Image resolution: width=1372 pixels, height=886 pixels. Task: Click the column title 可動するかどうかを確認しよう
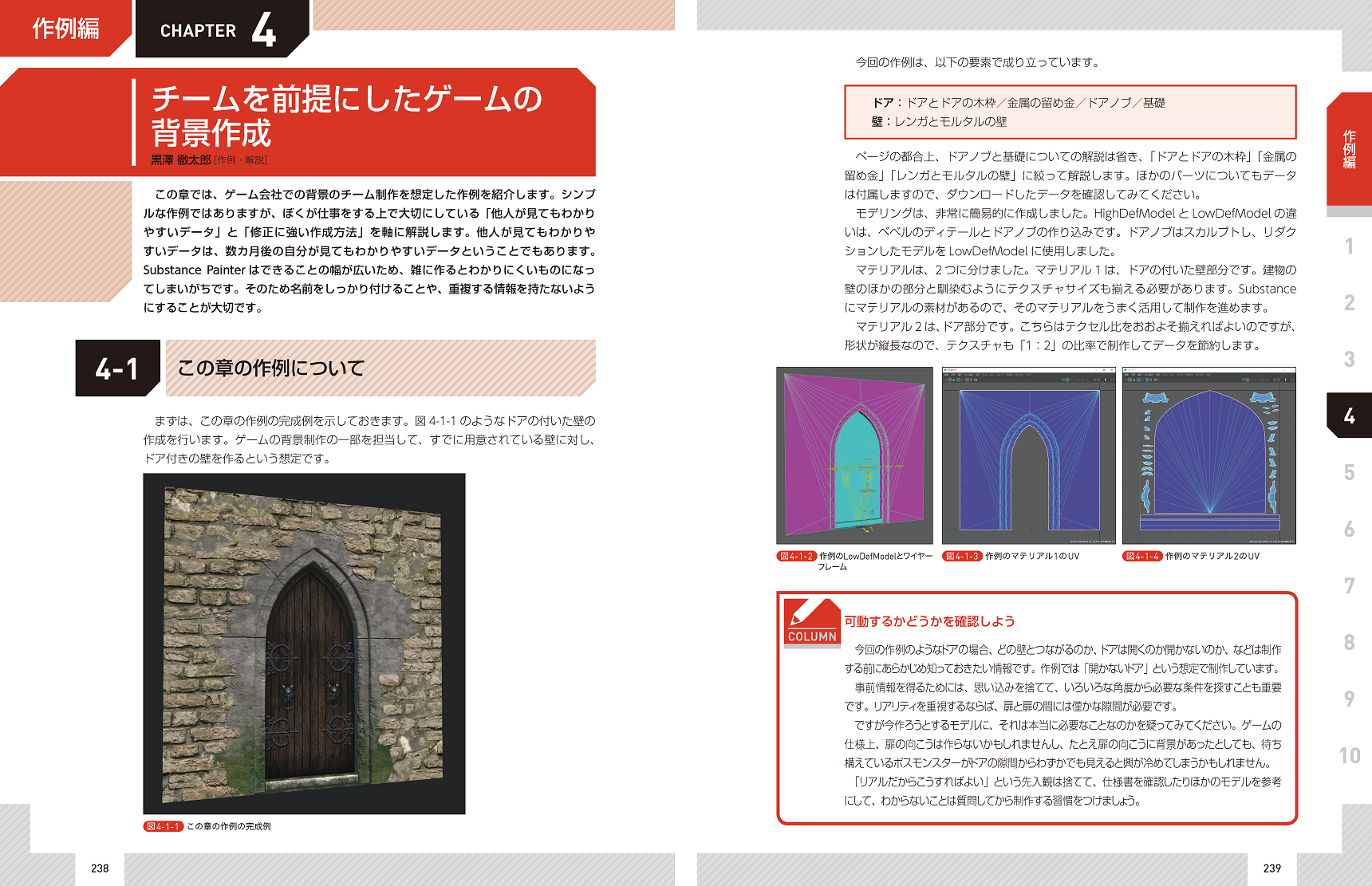(x=929, y=621)
